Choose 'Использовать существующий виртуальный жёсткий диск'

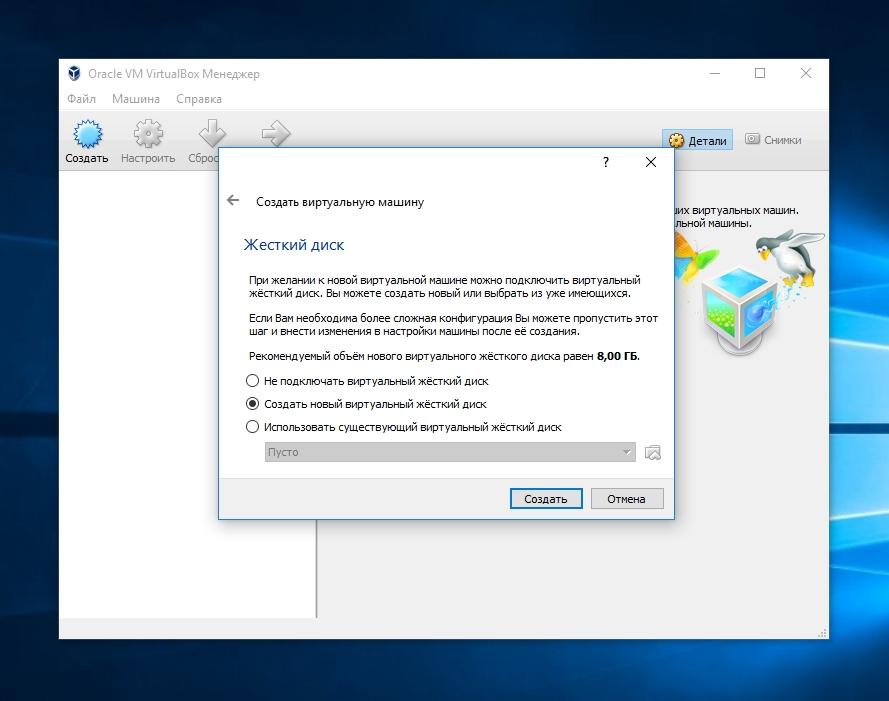[x=252, y=427]
